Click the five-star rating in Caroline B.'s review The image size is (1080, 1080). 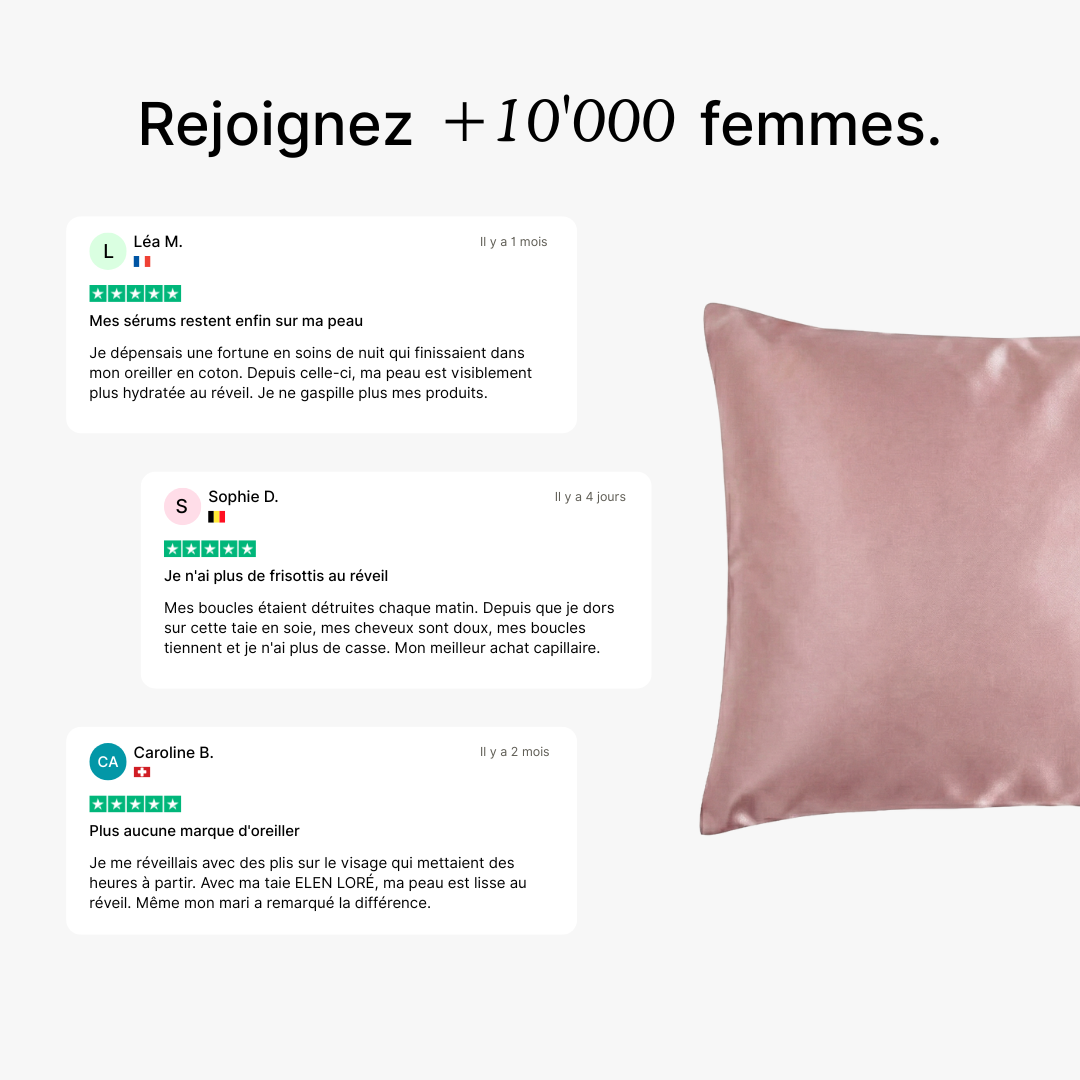tap(135, 804)
